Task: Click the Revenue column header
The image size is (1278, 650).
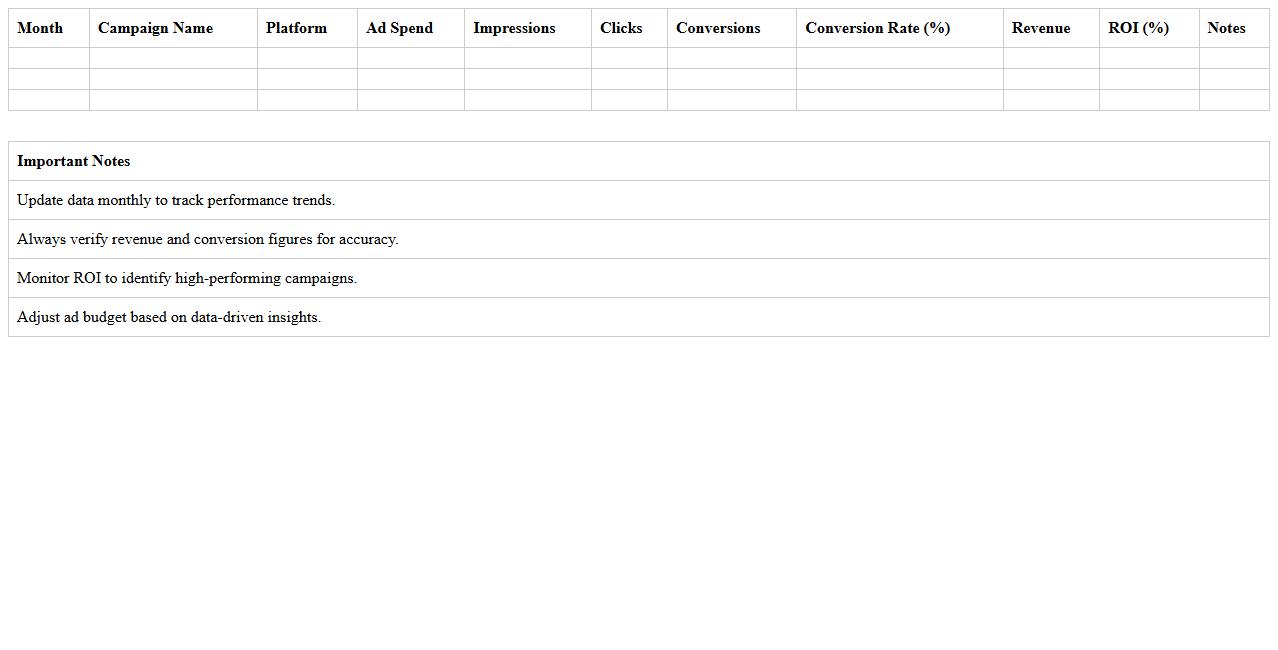Action: coord(1040,28)
